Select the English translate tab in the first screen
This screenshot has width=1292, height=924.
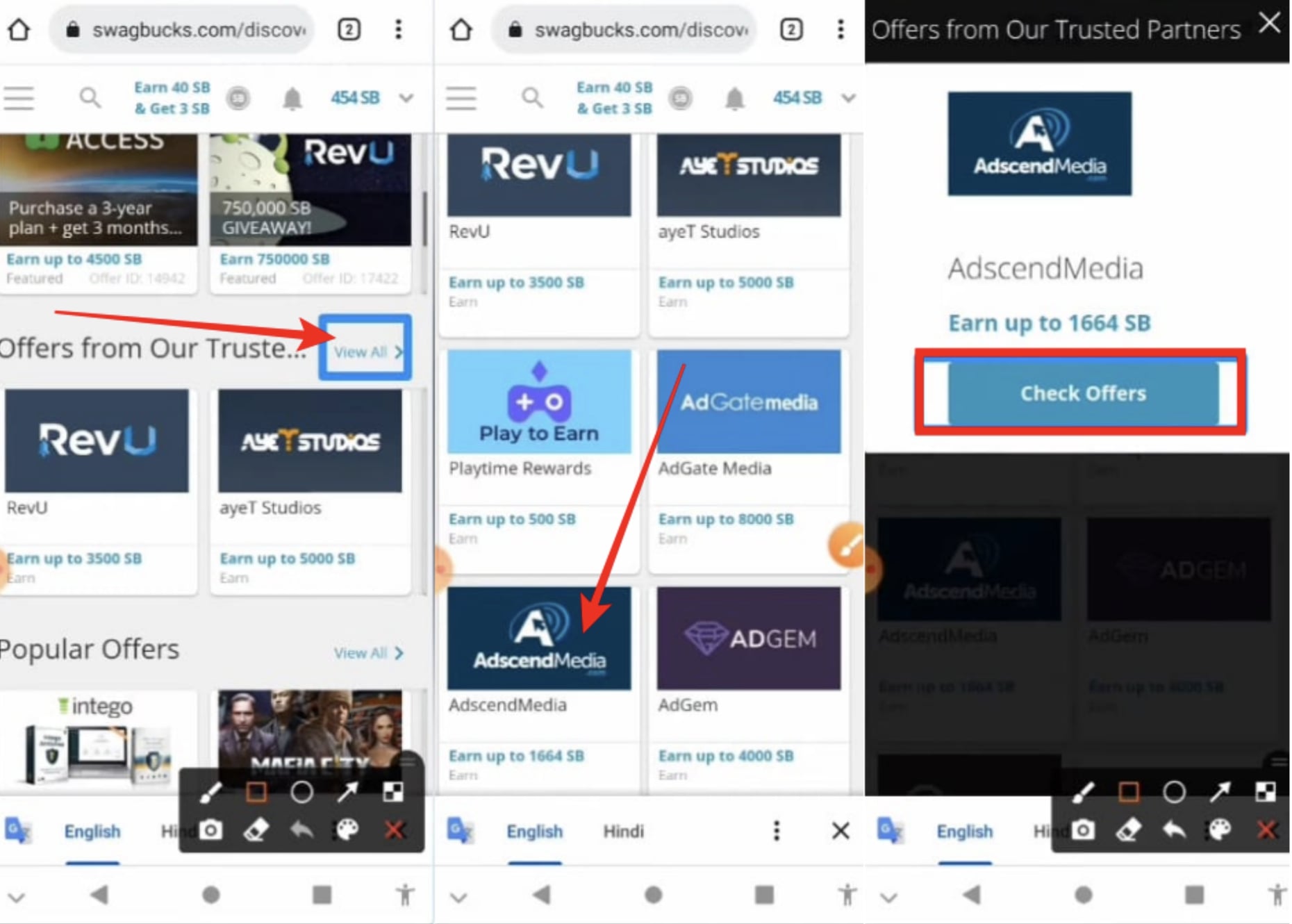pos(92,832)
